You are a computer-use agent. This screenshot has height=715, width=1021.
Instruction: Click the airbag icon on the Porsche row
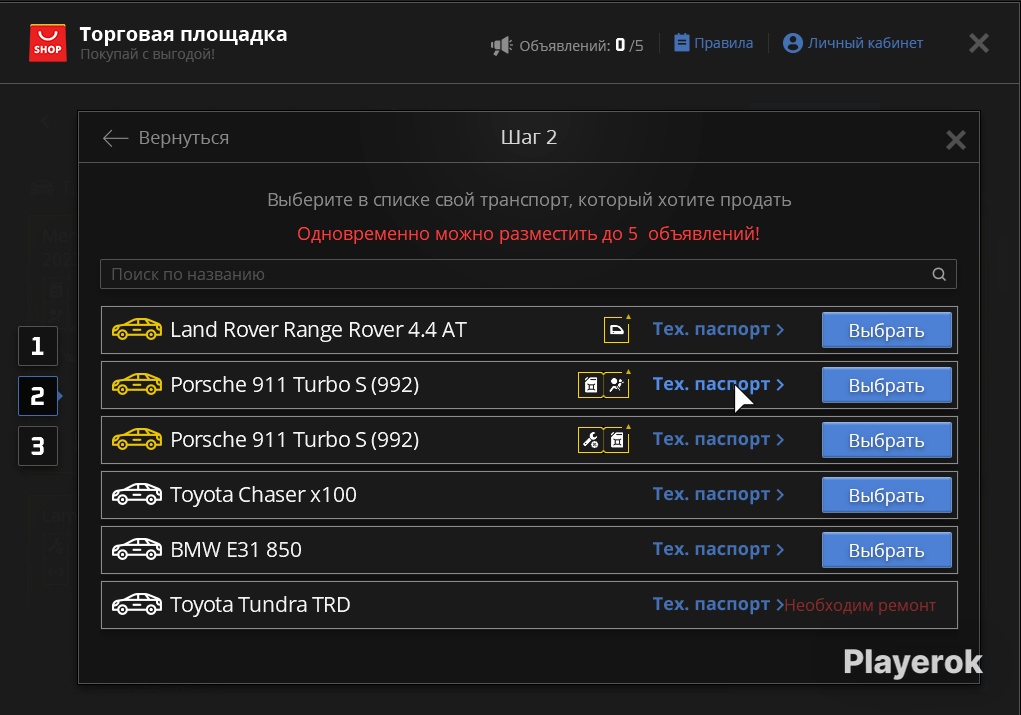pos(616,385)
